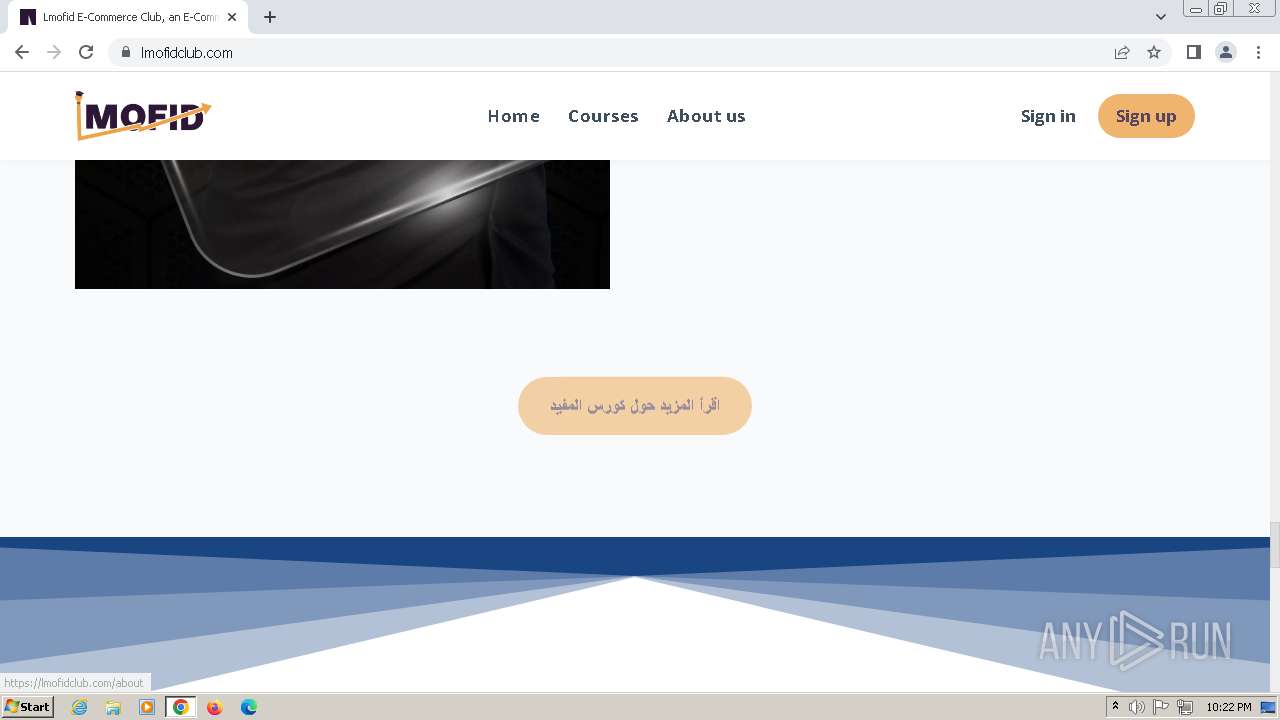Image resolution: width=1280 pixels, height=720 pixels.
Task: Click the network tray icon
Action: point(1185,707)
